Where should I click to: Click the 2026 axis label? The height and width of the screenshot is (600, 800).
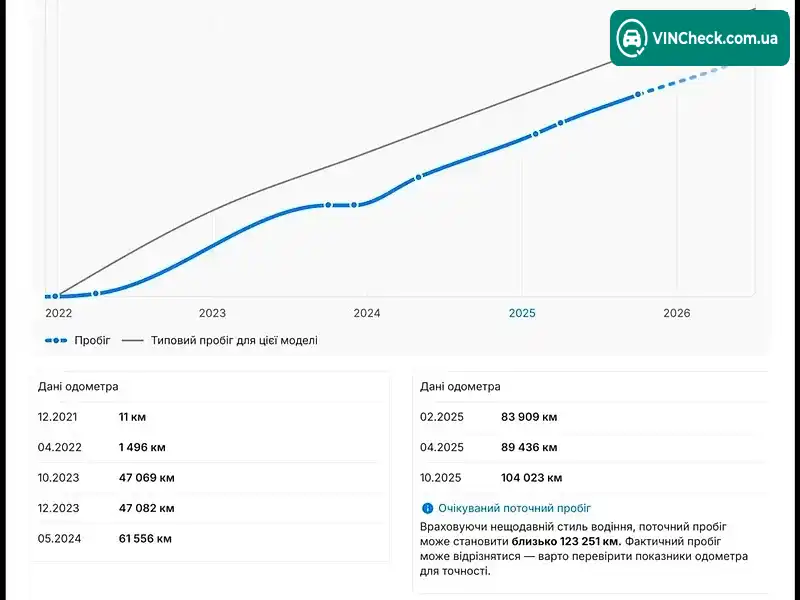click(x=677, y=313)
